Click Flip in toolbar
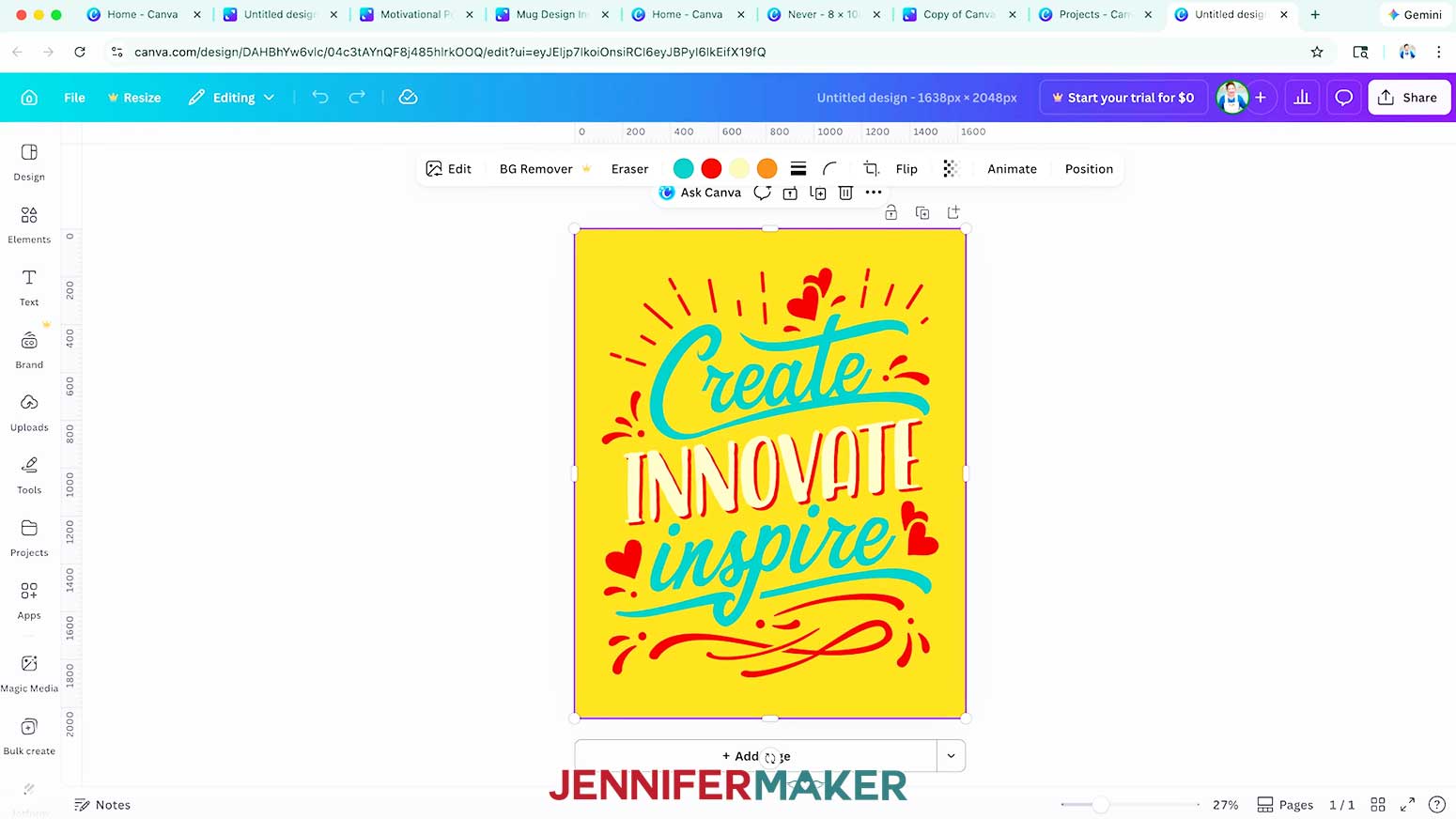 (906, 169)
